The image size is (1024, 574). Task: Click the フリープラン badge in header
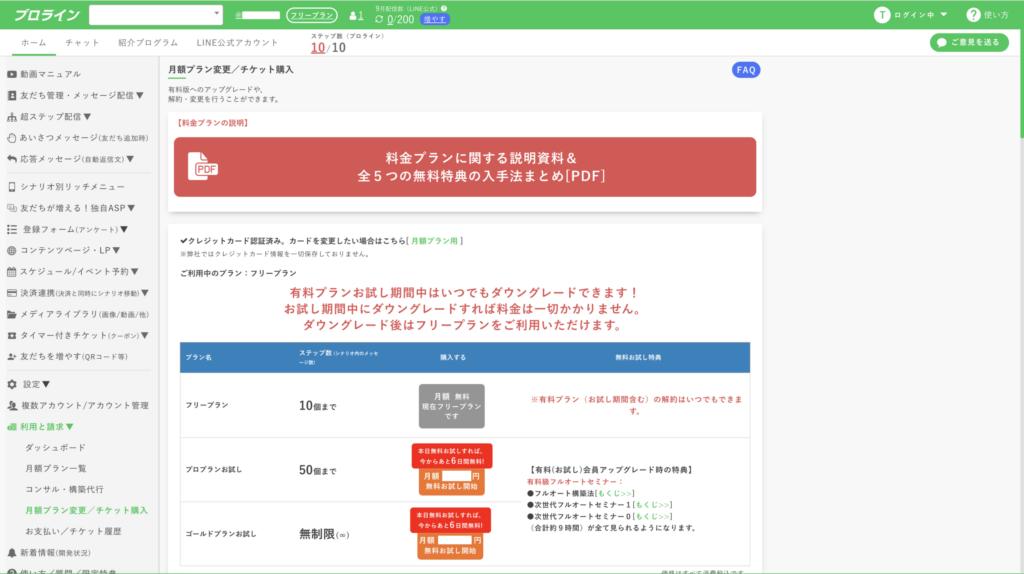[312, 15]
